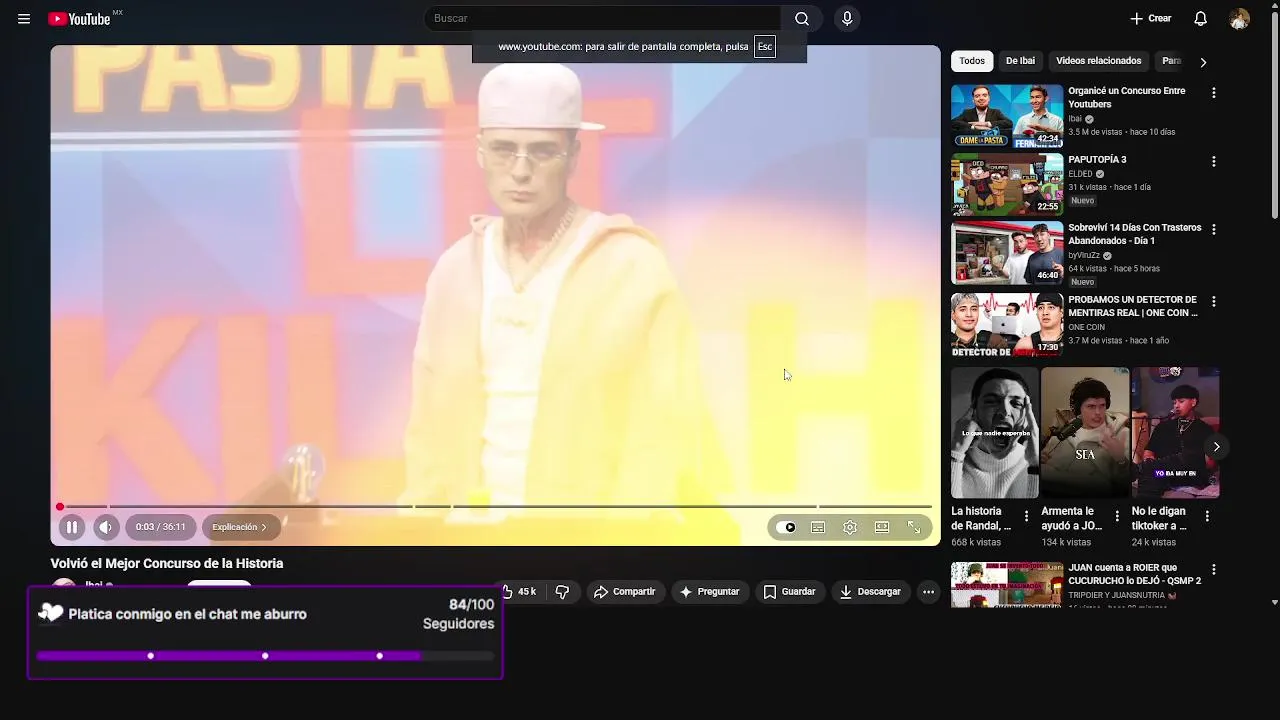Toggle subtitles in the player
Screen dimensions: 1280x720
point(818,527)
